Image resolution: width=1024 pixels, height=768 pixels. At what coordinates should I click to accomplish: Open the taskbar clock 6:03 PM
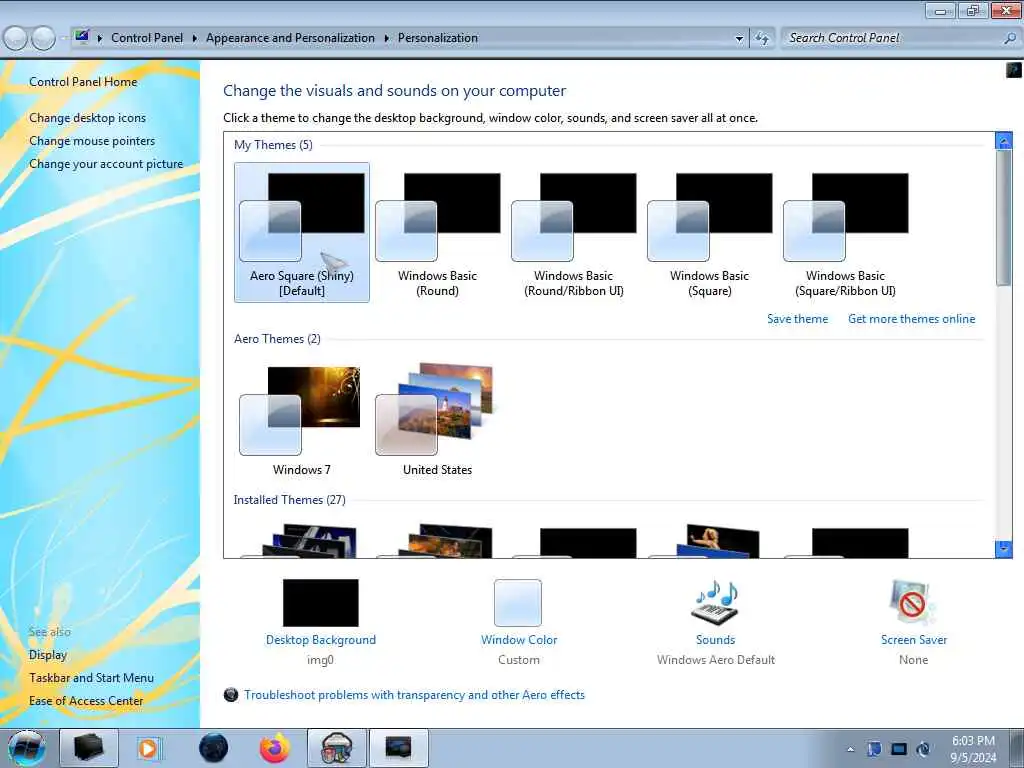pos(973,749)
